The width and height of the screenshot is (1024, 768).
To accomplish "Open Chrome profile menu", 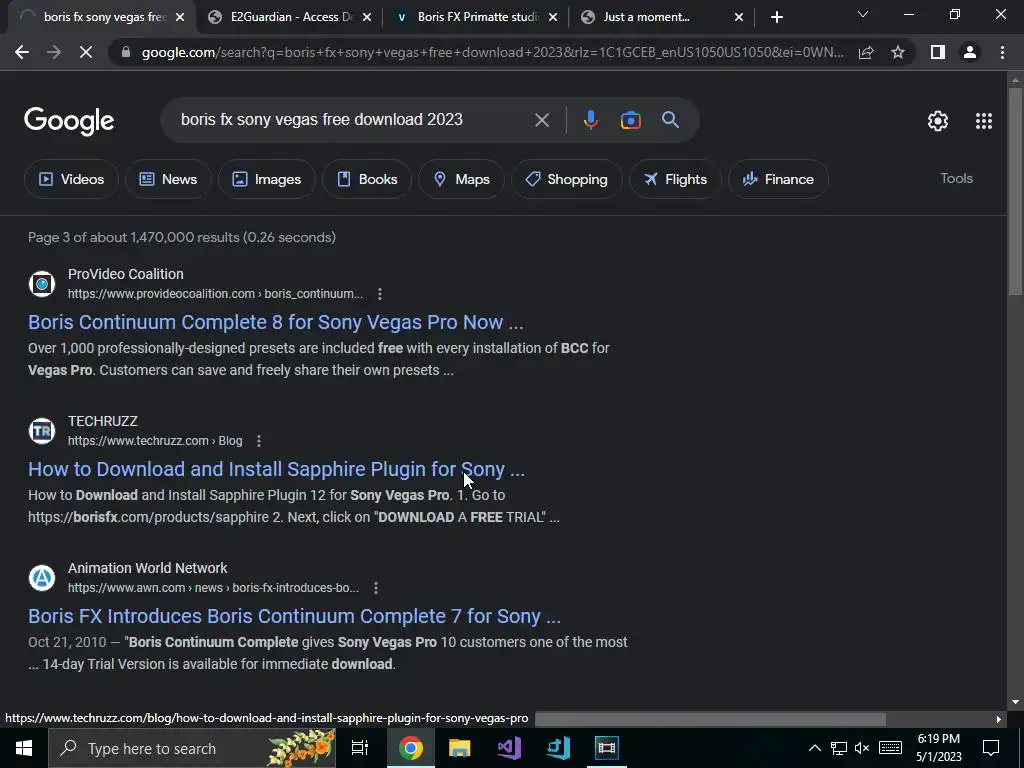I will click(x=970, y=52).
